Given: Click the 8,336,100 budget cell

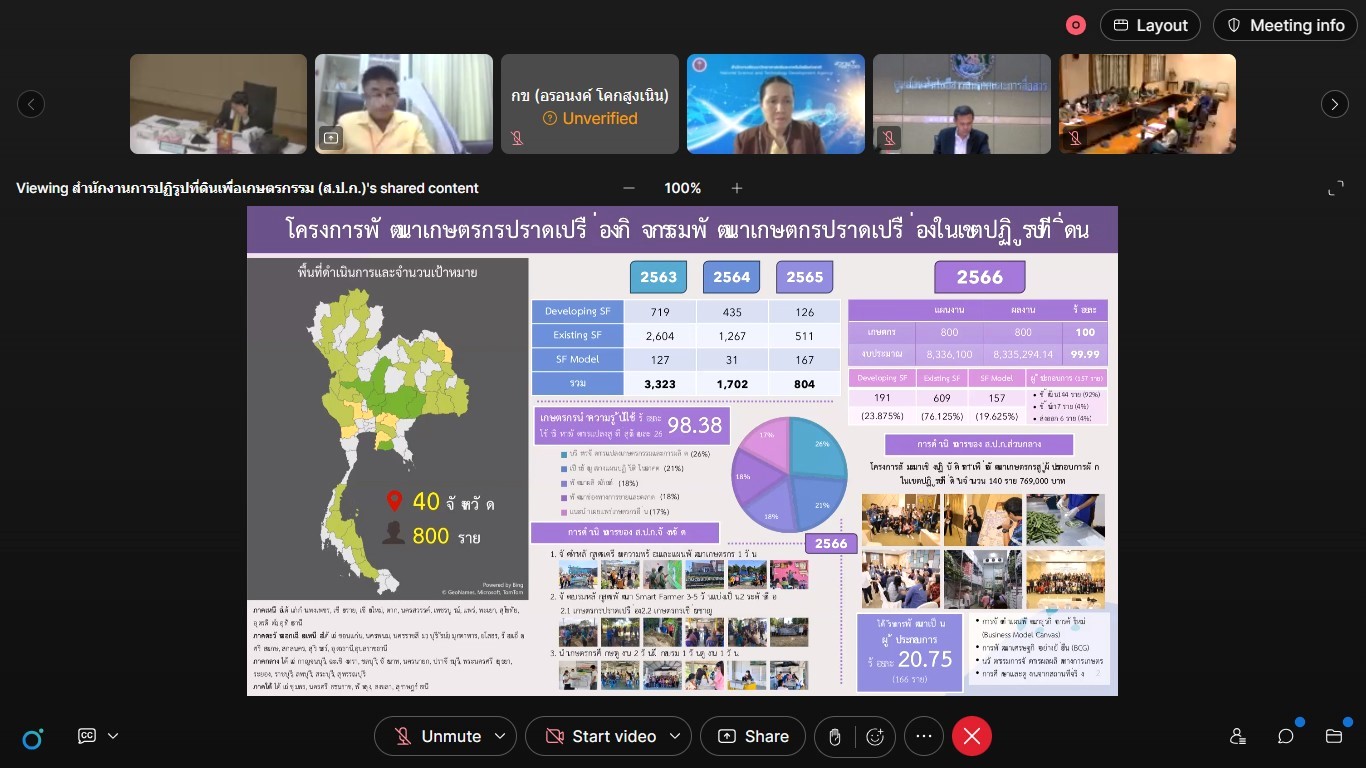Looking at the screenshot, I should (x=948, y=353).
